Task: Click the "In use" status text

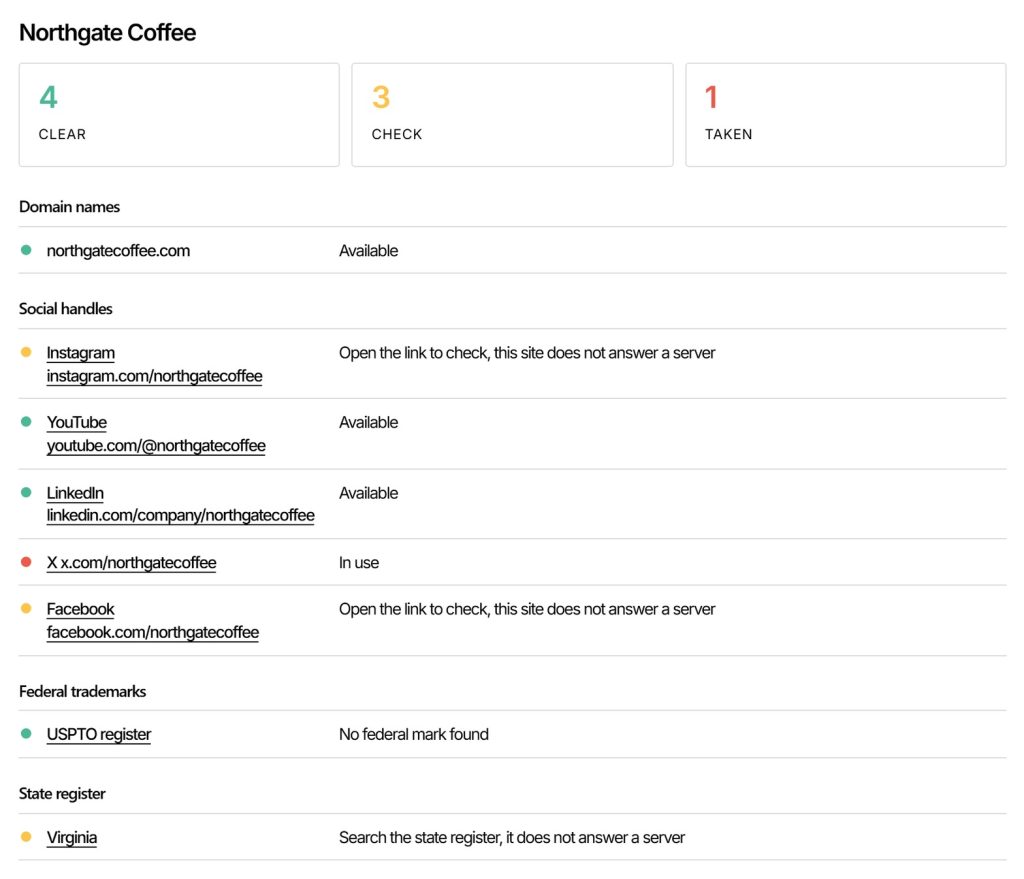Action: (359, 563)
